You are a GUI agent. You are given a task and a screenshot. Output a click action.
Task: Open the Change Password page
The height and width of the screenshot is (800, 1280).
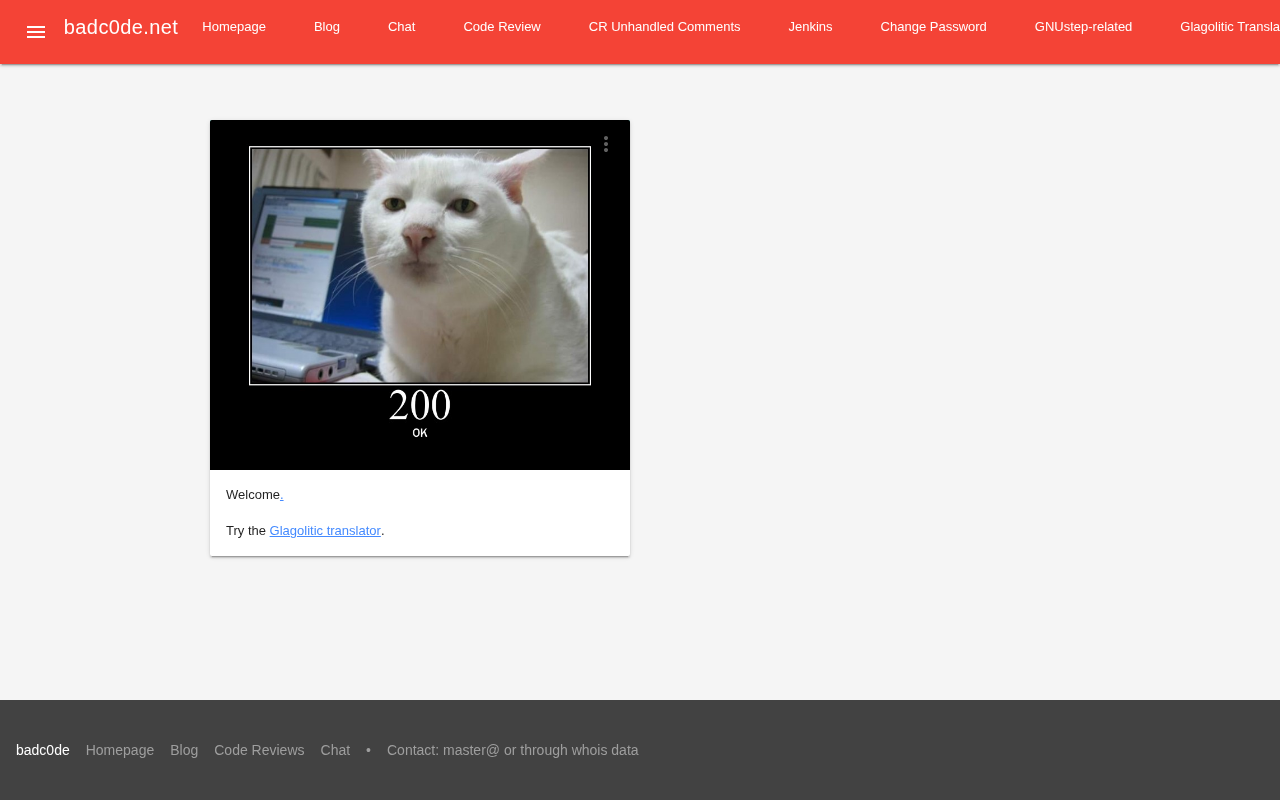933,27
